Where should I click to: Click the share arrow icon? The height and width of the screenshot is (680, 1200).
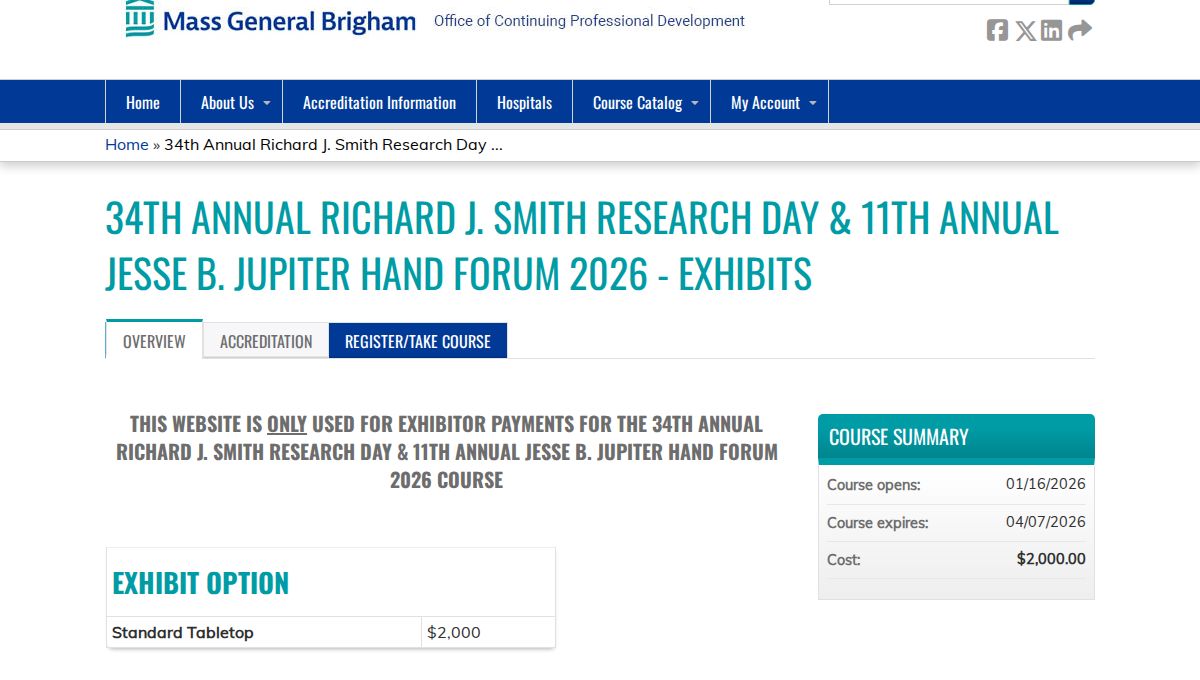coord(1080,30)
